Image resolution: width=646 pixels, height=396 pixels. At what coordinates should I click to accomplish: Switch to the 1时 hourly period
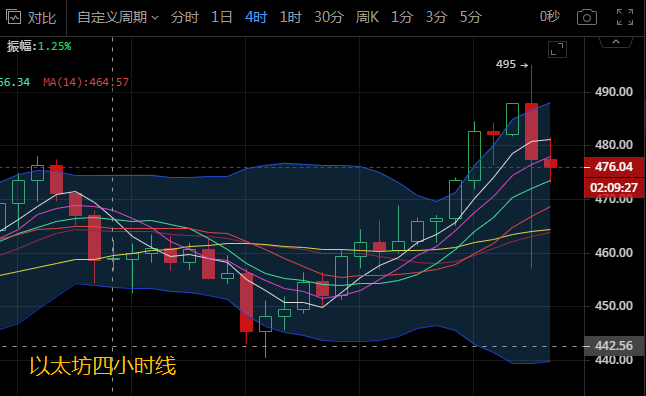click(290, 17)
